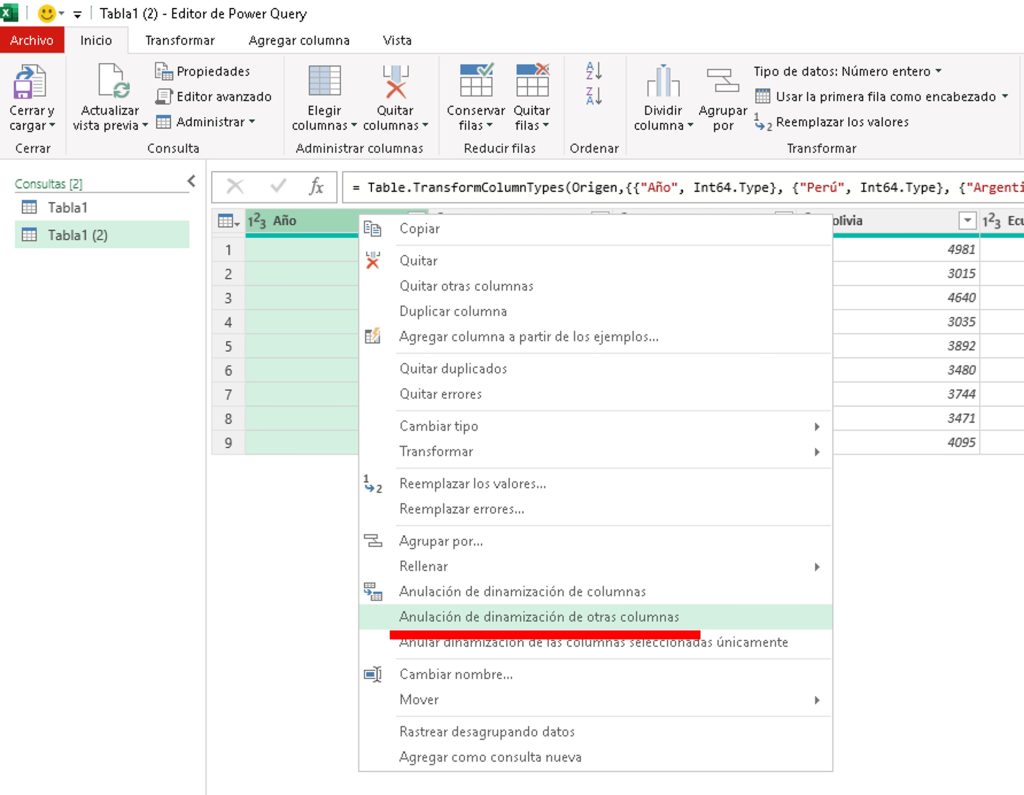Sort ascending with the A-Z icon
This screenshot has height=795, width=1024.
click(594, 70)
